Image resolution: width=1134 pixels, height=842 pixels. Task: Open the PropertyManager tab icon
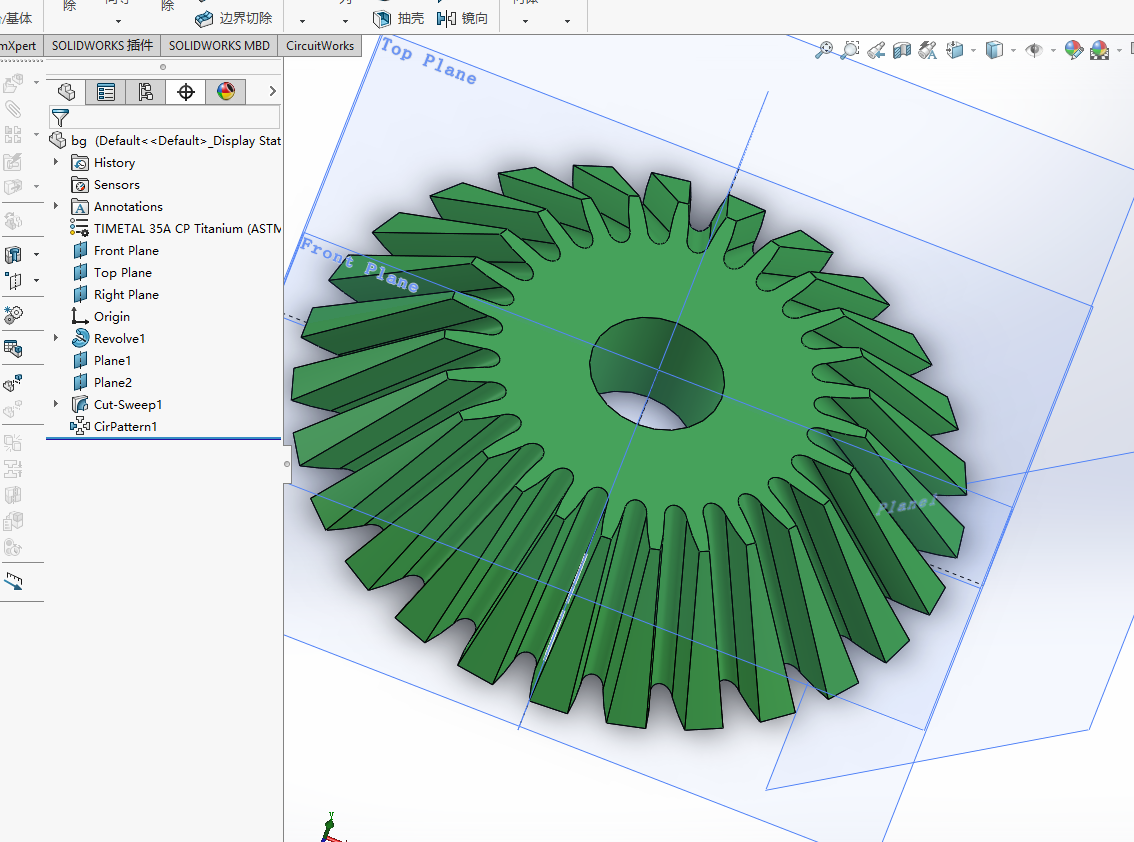pyautogui.click(x=105, y=92)
